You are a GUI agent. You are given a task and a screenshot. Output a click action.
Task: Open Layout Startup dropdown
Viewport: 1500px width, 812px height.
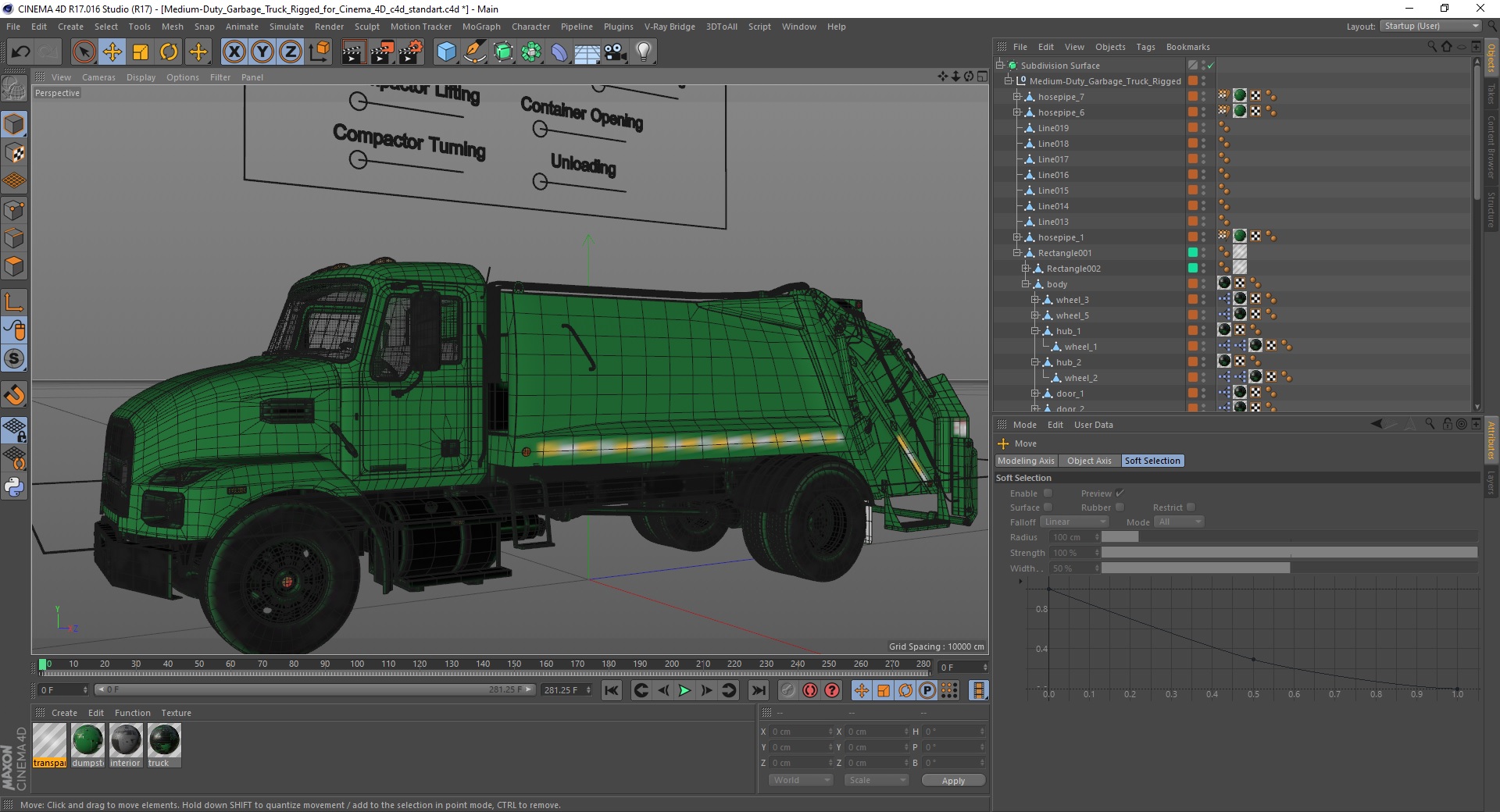[1430, 26]
